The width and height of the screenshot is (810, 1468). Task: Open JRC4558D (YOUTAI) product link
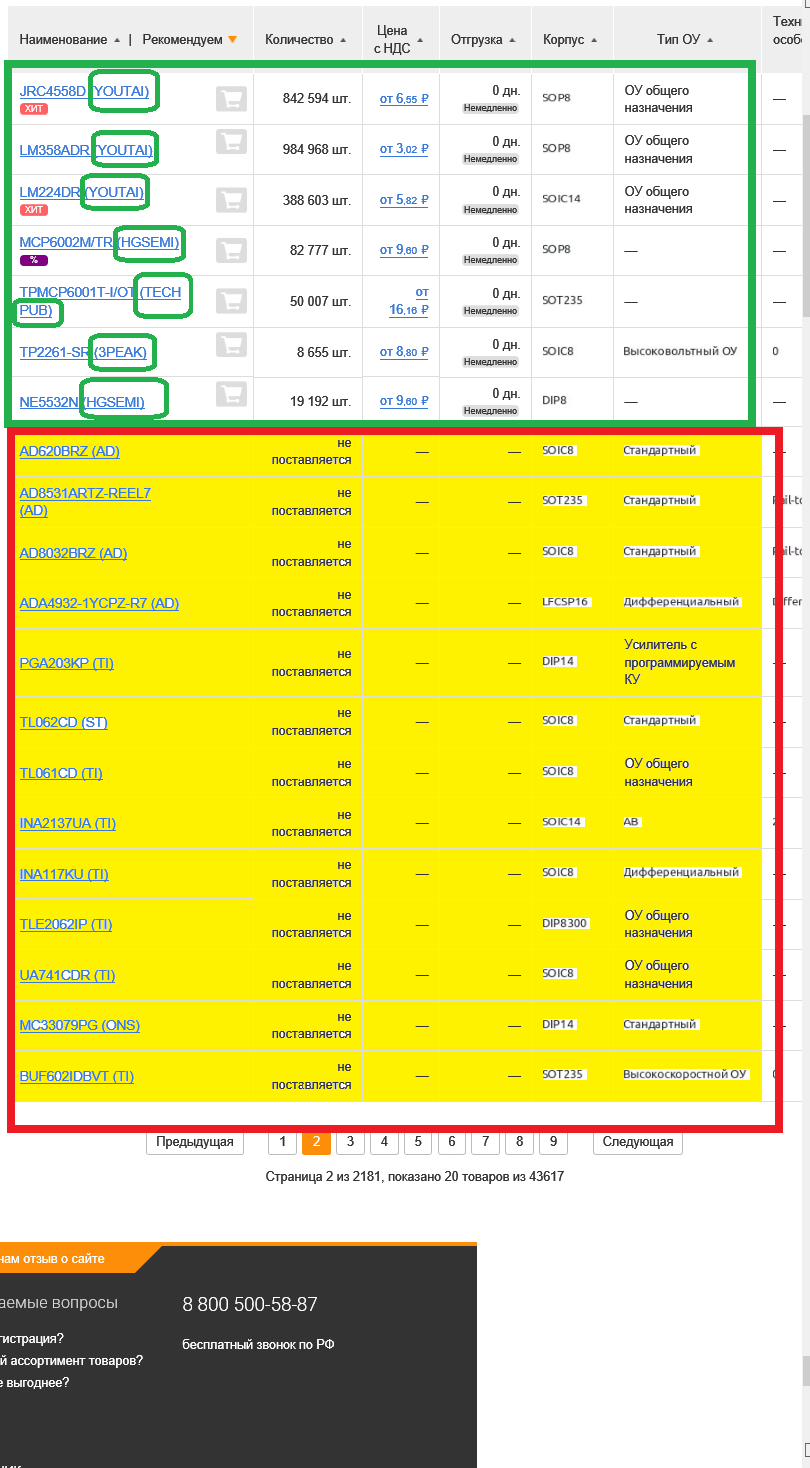[x=84, y=92]
